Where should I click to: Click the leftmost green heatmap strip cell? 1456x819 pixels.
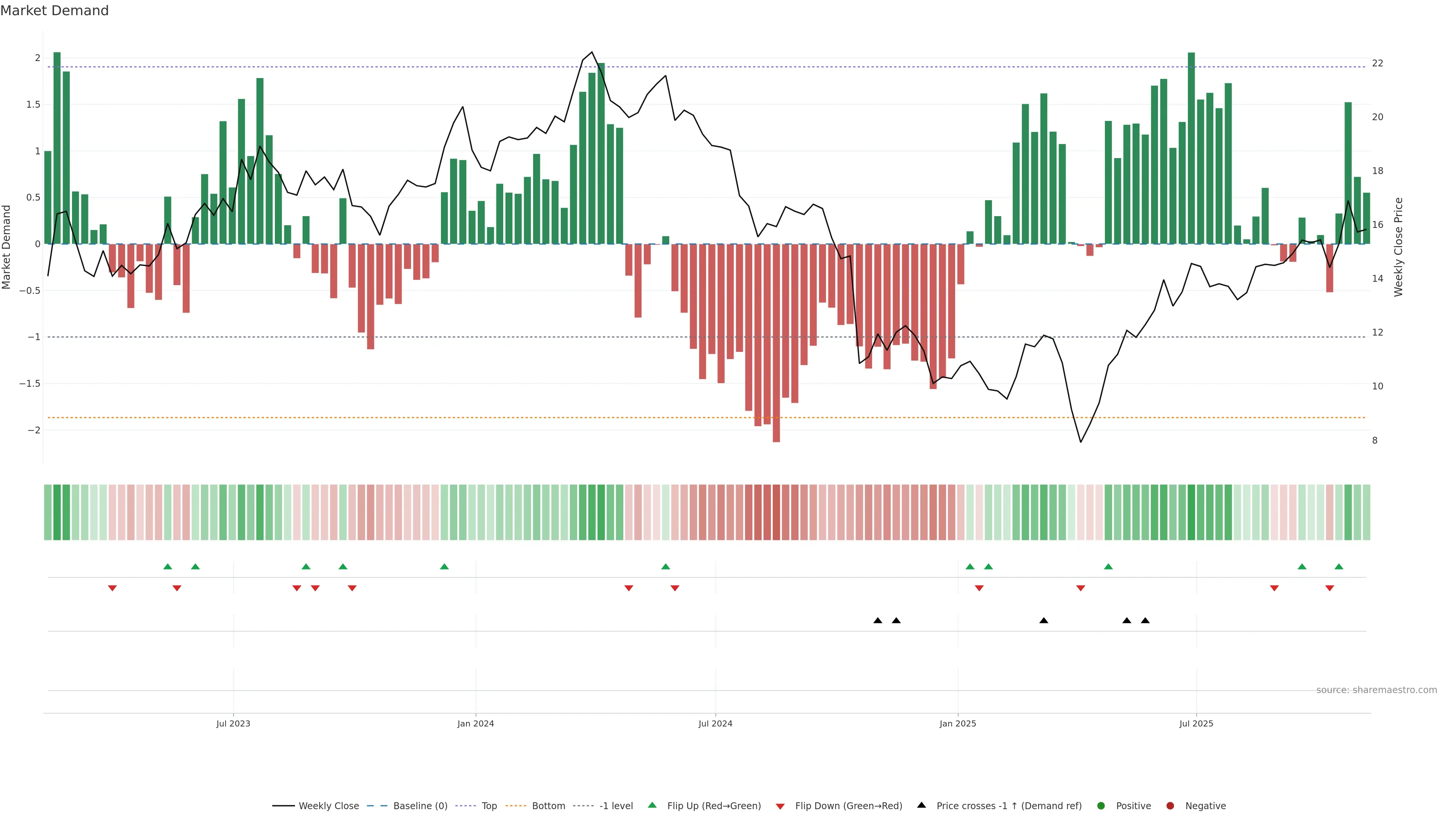(47, 512)
